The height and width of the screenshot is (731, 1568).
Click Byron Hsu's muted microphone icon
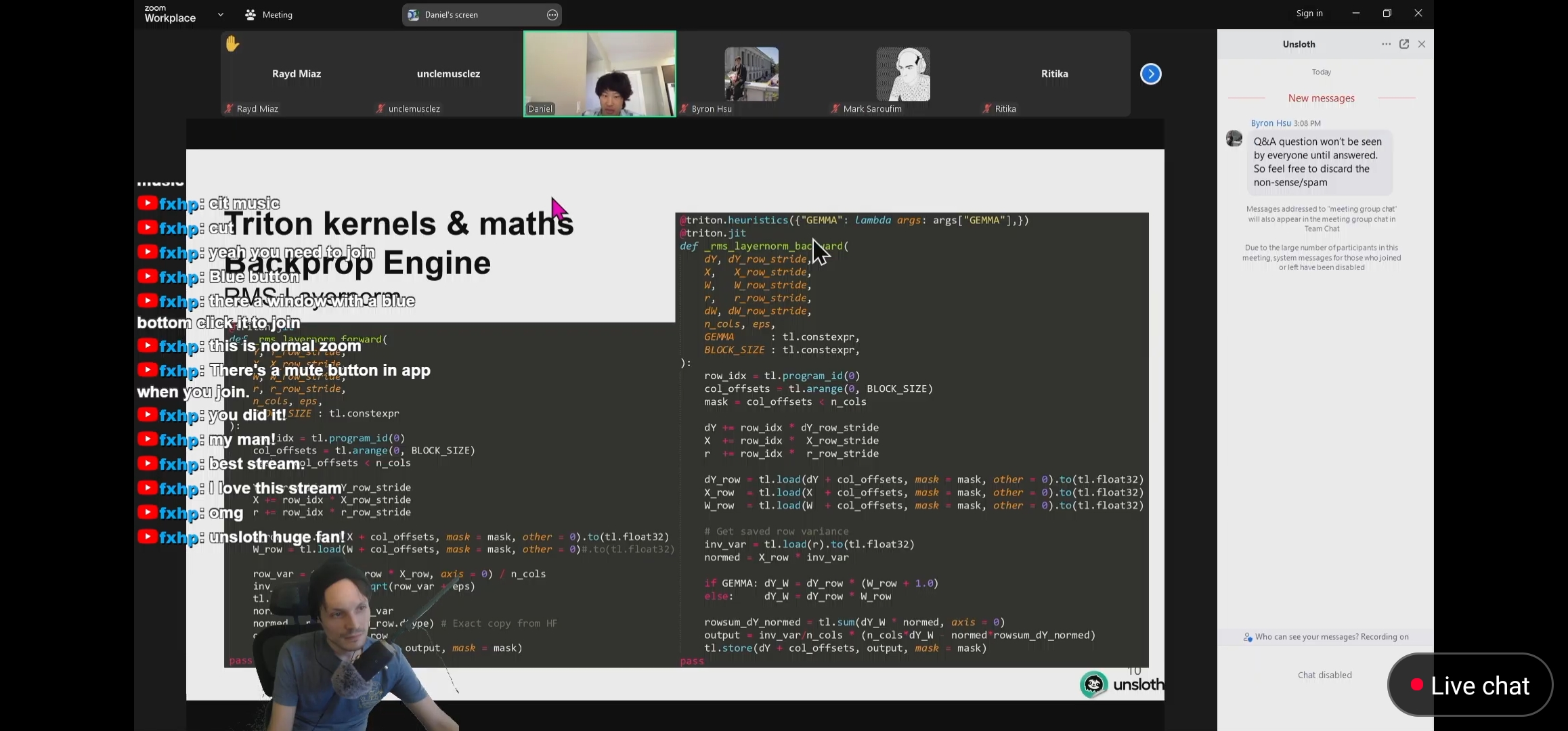[684, 108]
